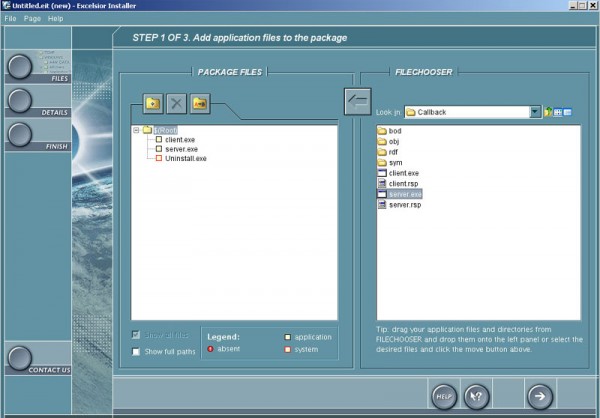Click the round HELP button
This screenshot has width=600, height=418.
[444, 397]
